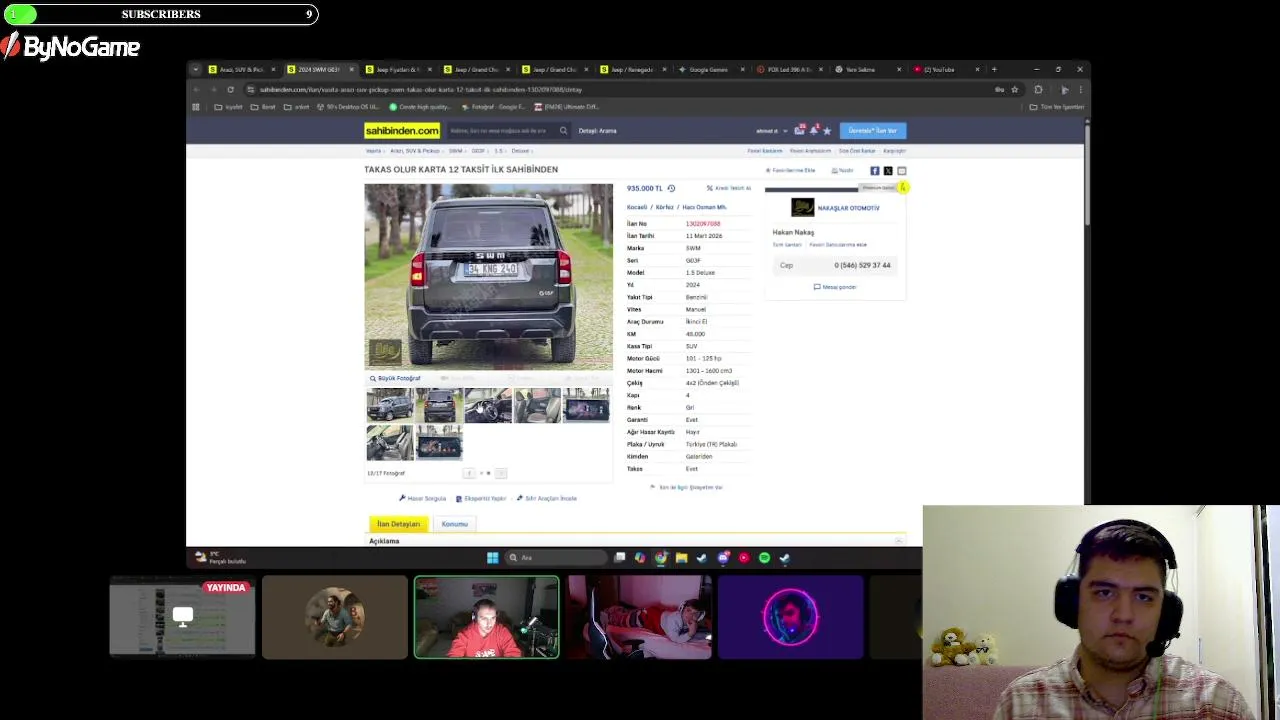
Task: Click the site search input field
Action: 500,131
